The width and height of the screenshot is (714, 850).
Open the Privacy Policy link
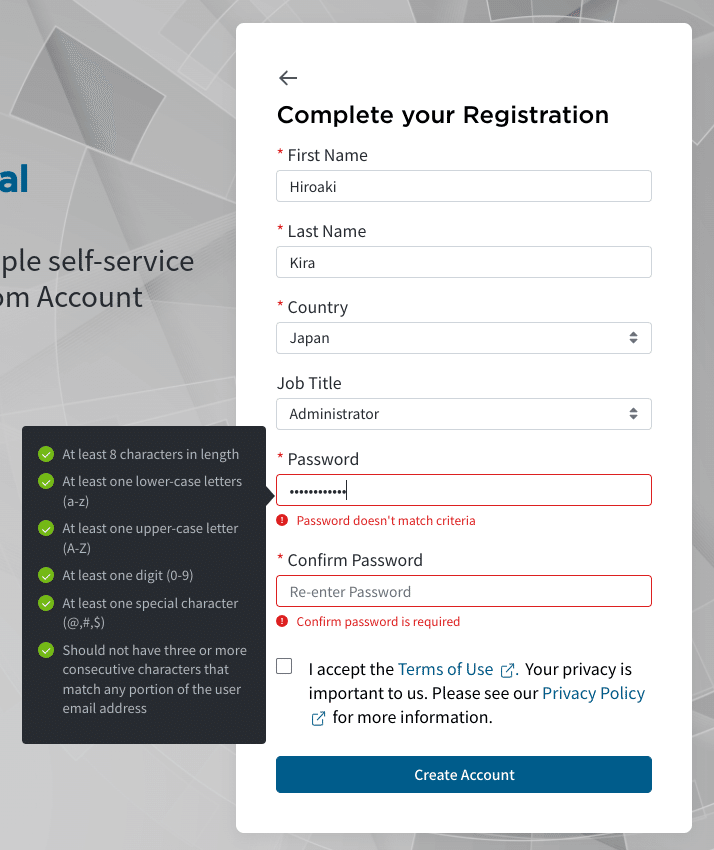pos(594,693)
